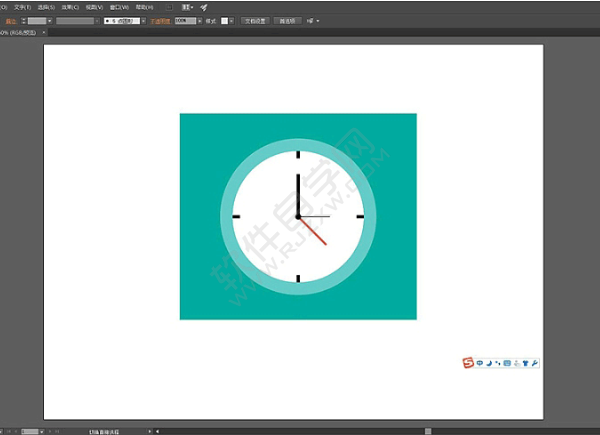Click the 12 o'clock tick mark
600x435 pixels.
pyautogui.click(x=298, y=155)
